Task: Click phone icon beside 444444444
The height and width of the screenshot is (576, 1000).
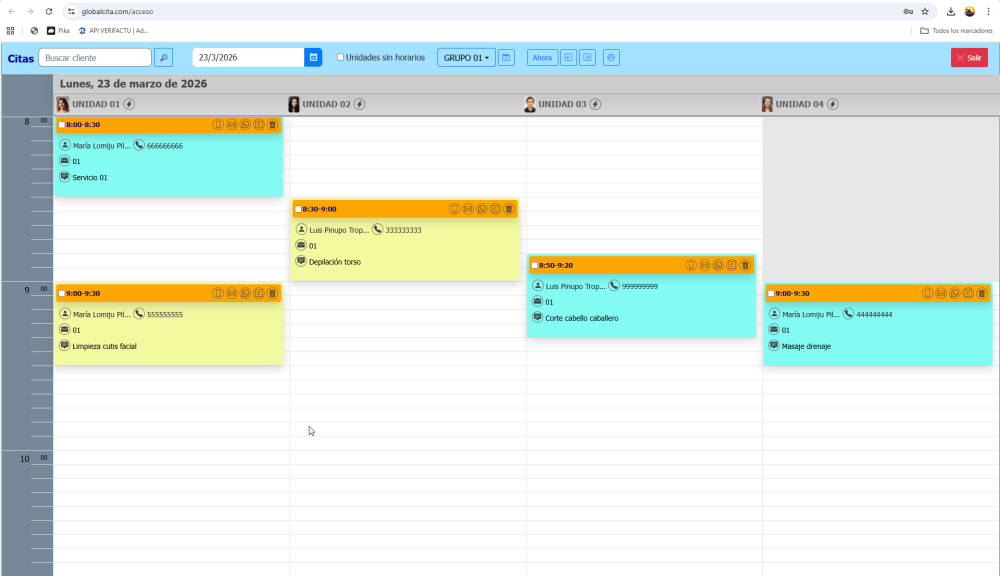Action: click(849, 314)
